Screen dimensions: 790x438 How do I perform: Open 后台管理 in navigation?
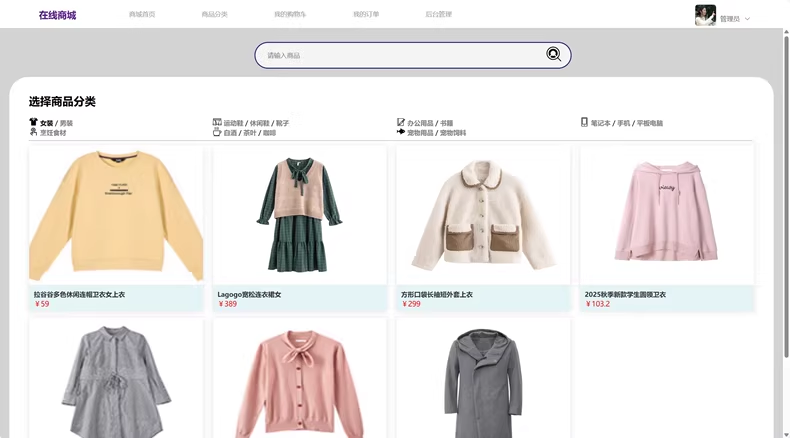click(x=438, y=14)
